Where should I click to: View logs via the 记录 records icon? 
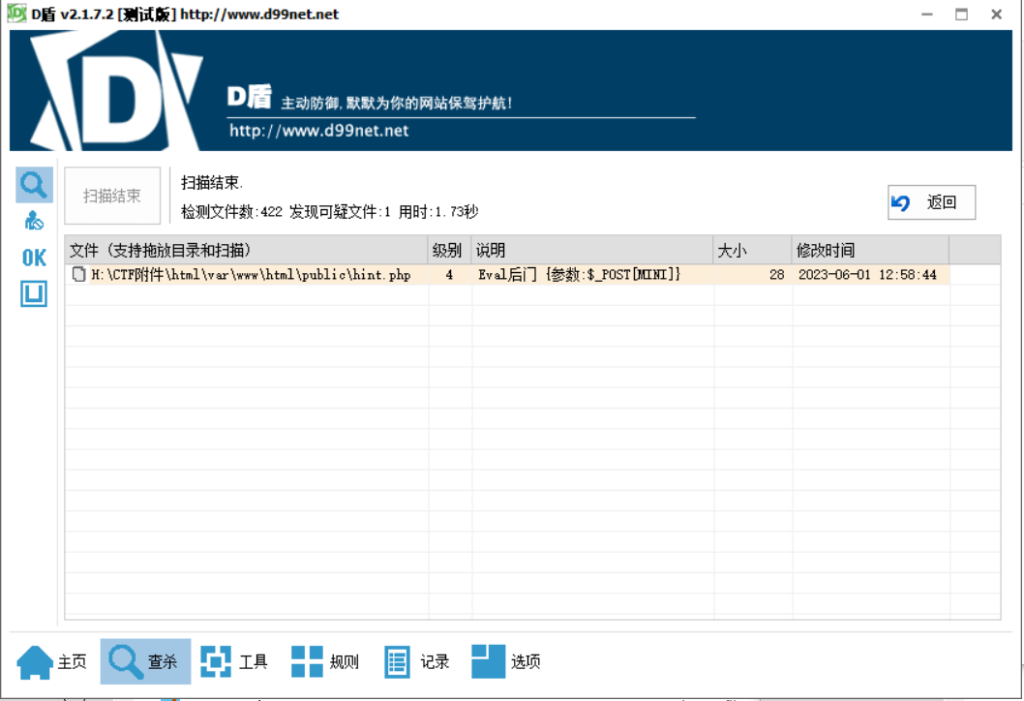point(395,660)
